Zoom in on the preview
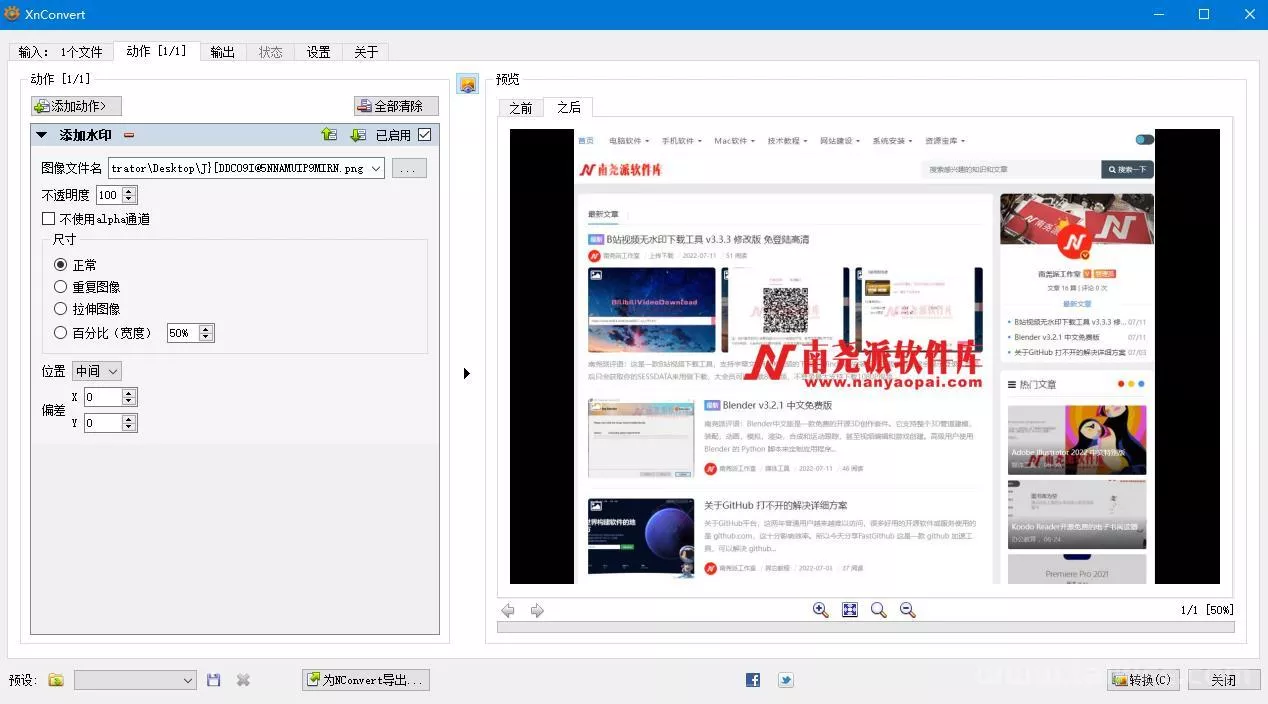This screenshot has width=1268, height=704. point(821,610)
